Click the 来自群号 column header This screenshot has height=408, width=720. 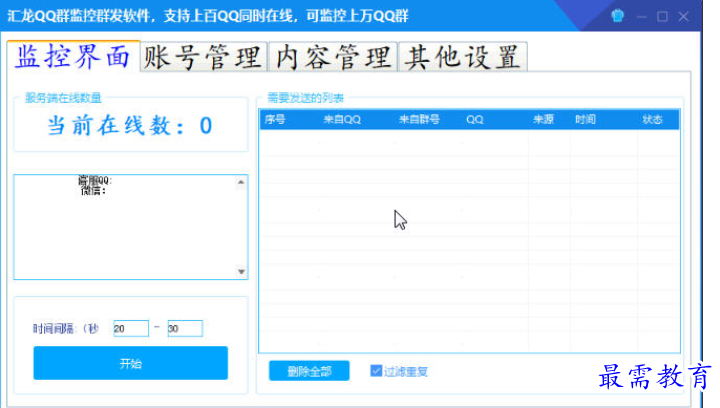(419, 119)
